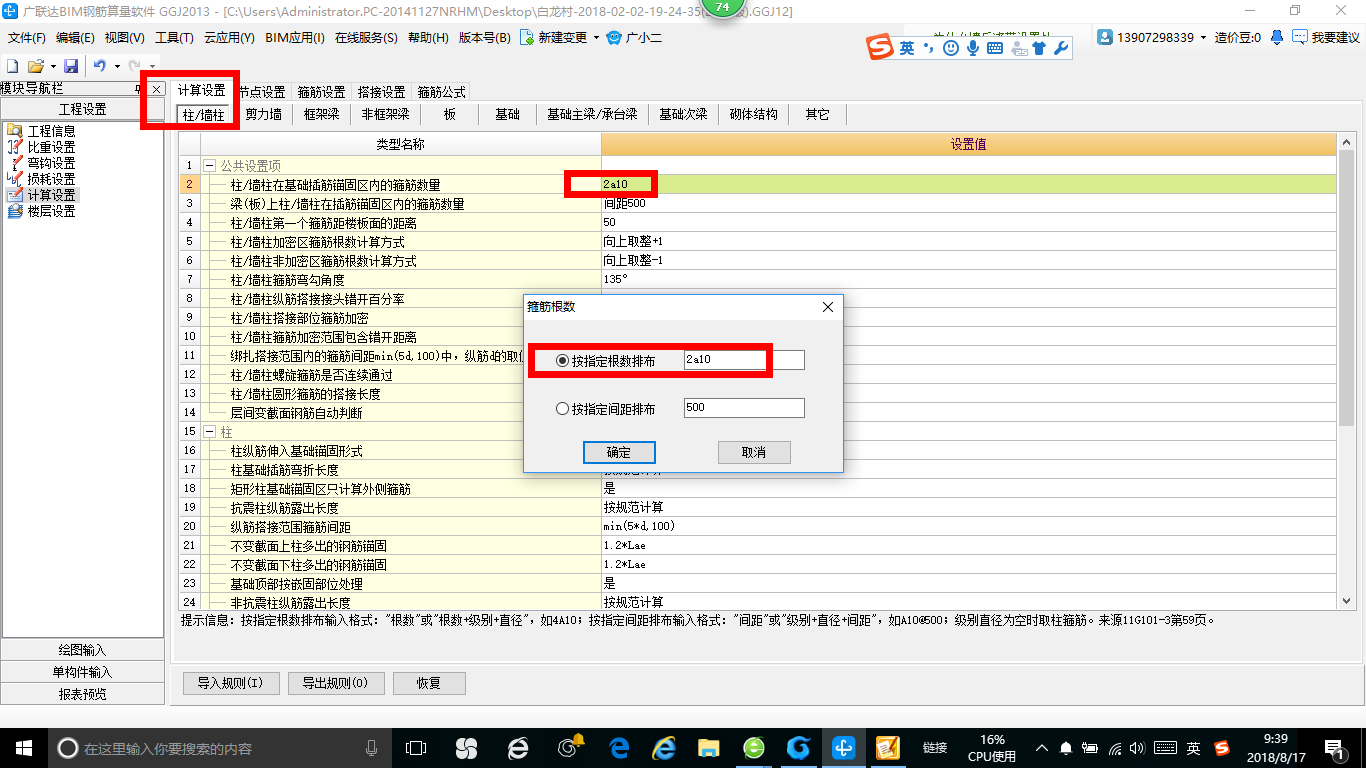Click the 导入规则(I) button
The image size is (1366, 768).
[230, 684]
